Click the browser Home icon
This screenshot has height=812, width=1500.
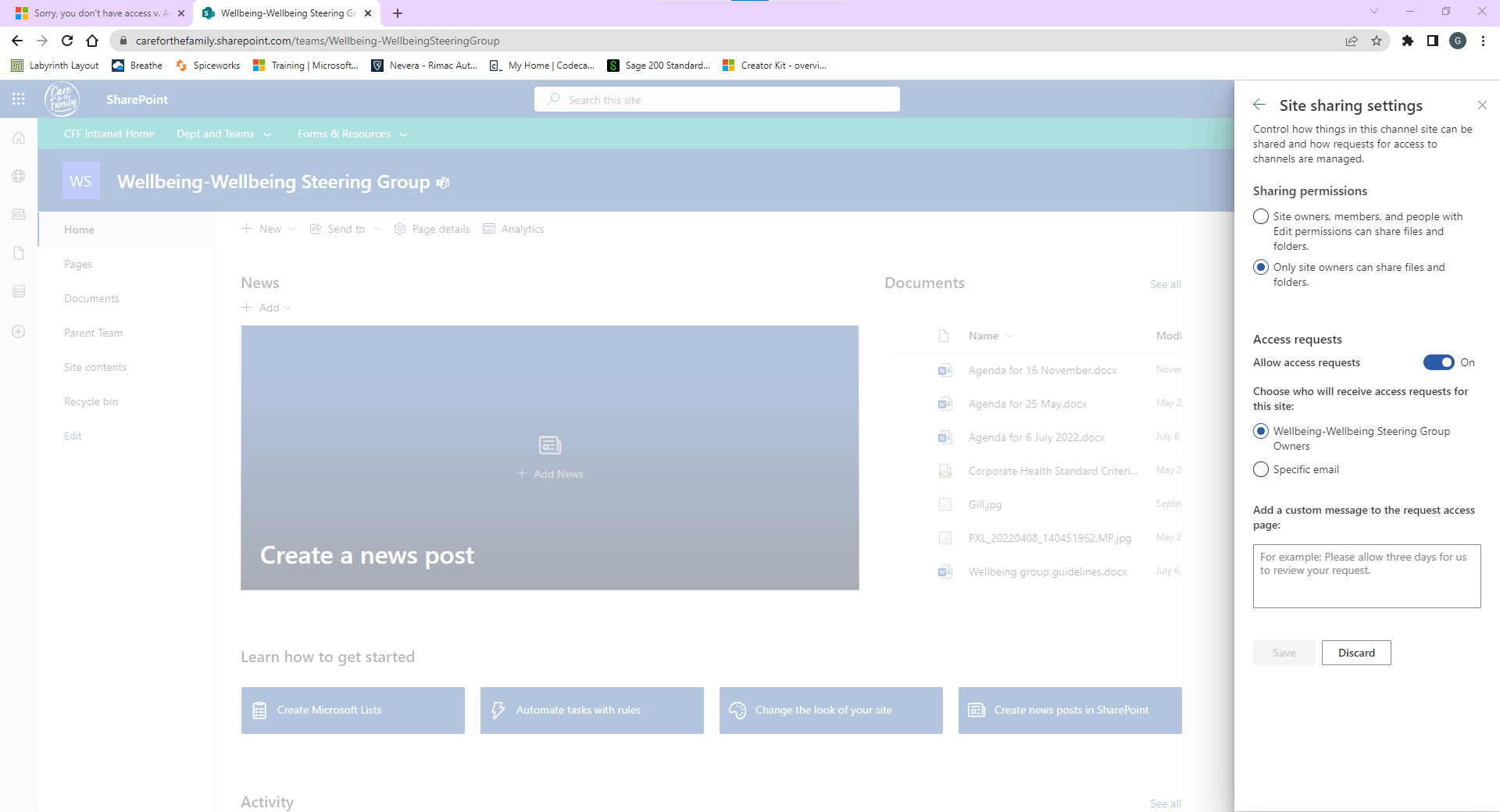coord(92,41)
